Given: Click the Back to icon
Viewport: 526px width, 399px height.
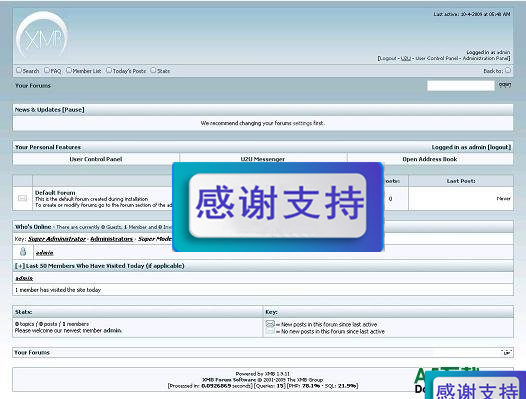Looking at the screenshot, I should [508, 70].
